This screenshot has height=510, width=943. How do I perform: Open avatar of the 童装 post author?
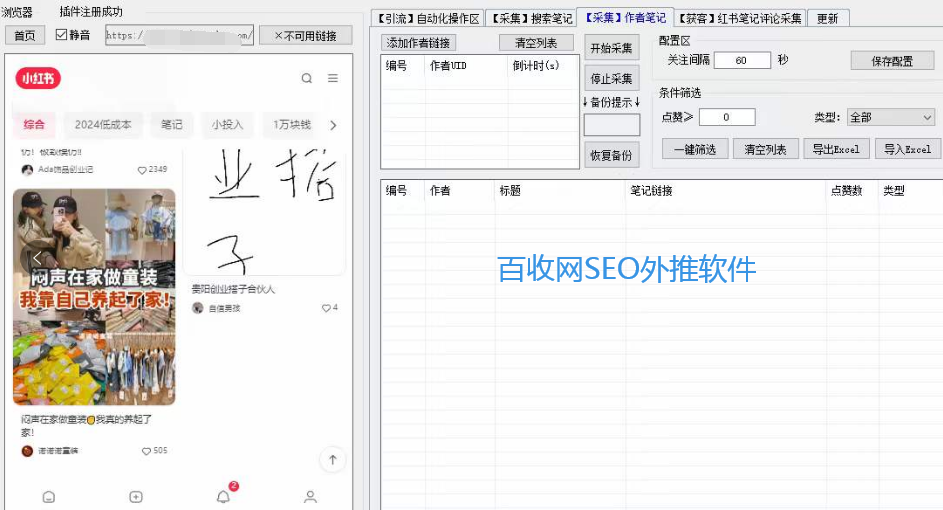[x=27, y=451]
